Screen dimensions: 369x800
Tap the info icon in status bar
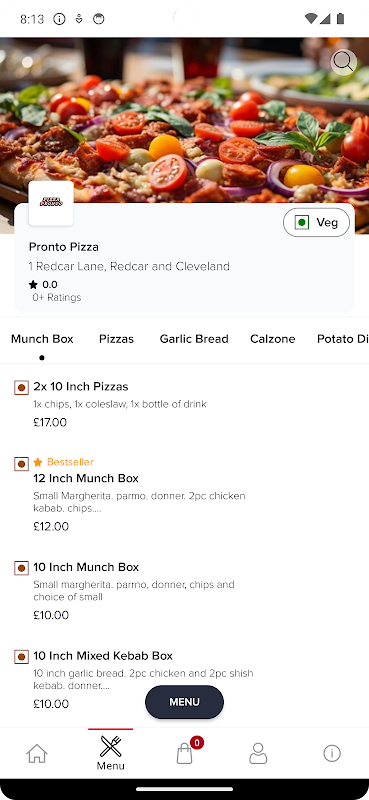point(60,19)
